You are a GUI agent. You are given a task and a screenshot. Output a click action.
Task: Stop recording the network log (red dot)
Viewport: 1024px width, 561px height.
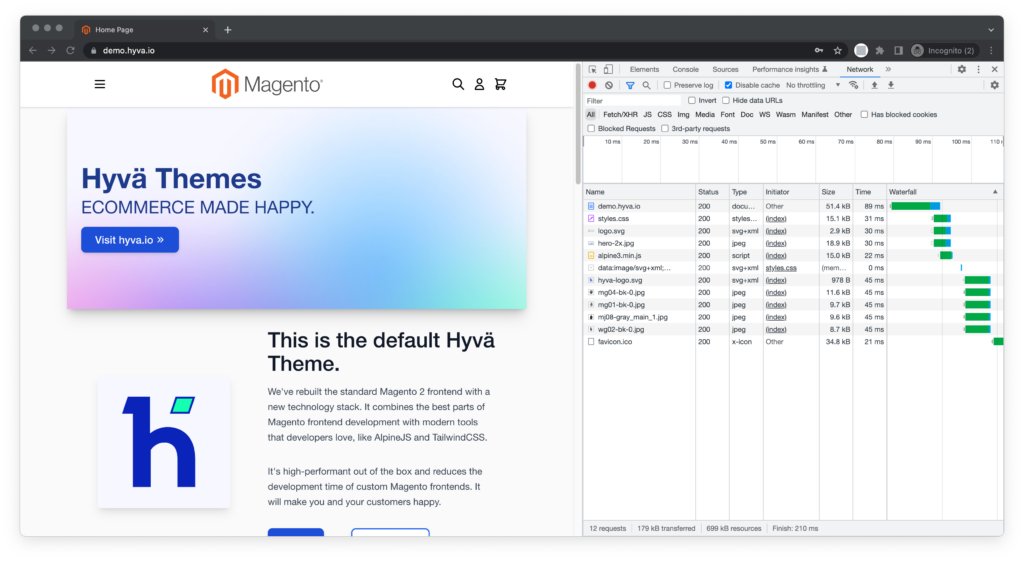click(x=592, y=85)
